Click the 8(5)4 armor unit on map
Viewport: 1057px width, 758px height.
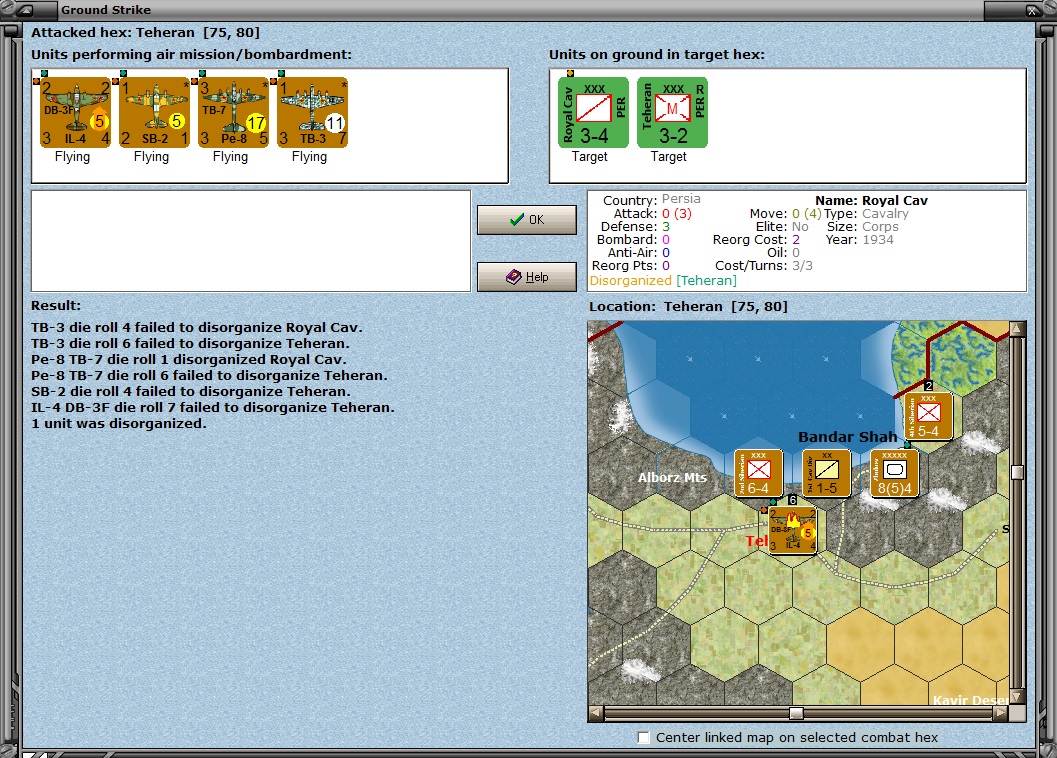tap(895, 473)
